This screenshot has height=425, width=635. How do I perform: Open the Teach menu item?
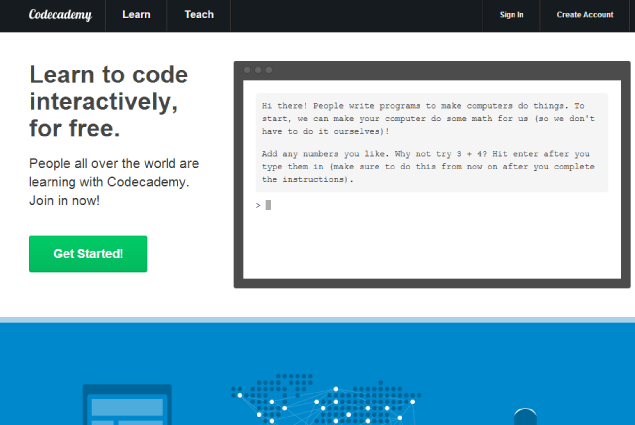pos(199,15)
